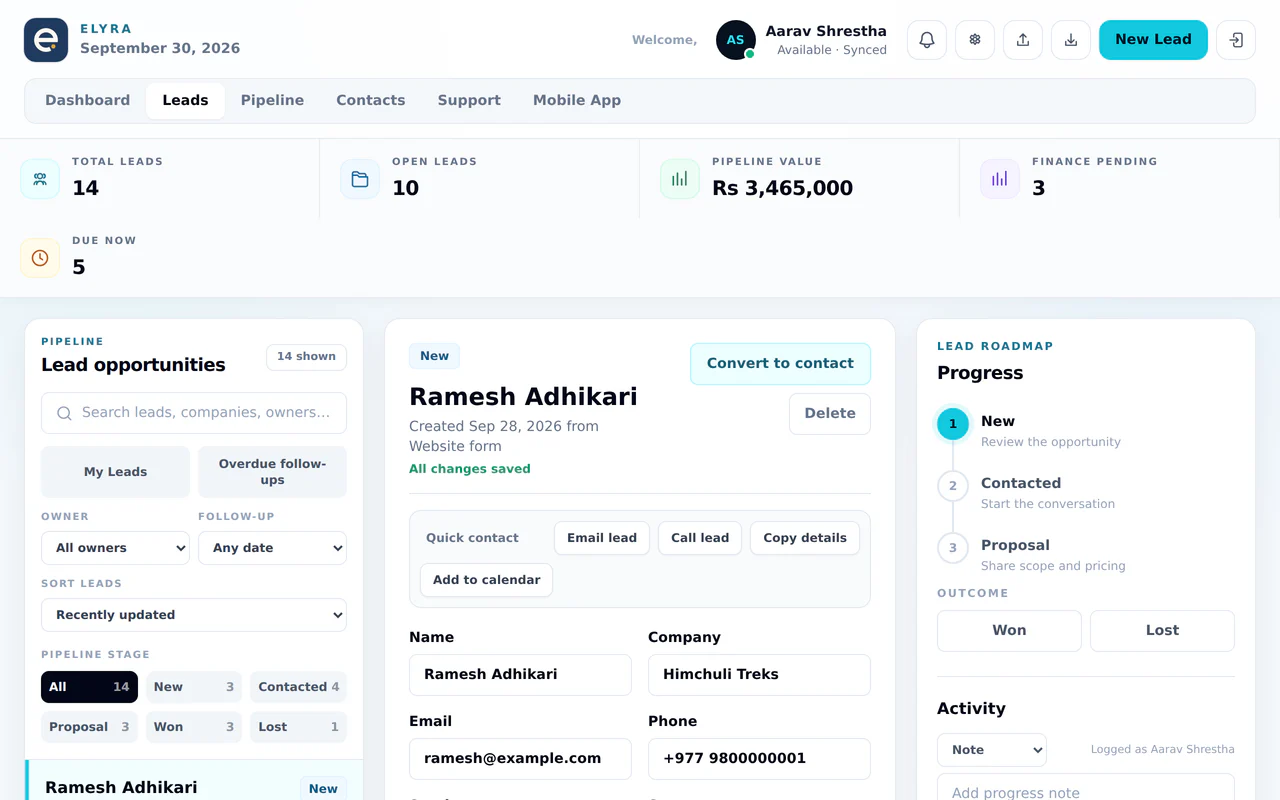The height and width of the screenshot is (800, 1280).
Task: Filter pipeline stage by All
Action: tap(89, 687)
